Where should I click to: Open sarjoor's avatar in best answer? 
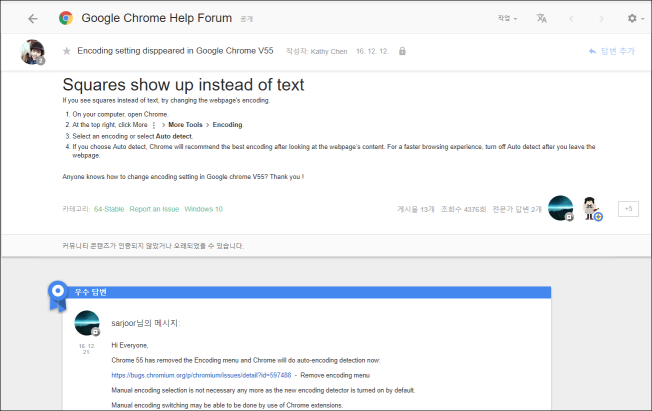tap(87, 323)
